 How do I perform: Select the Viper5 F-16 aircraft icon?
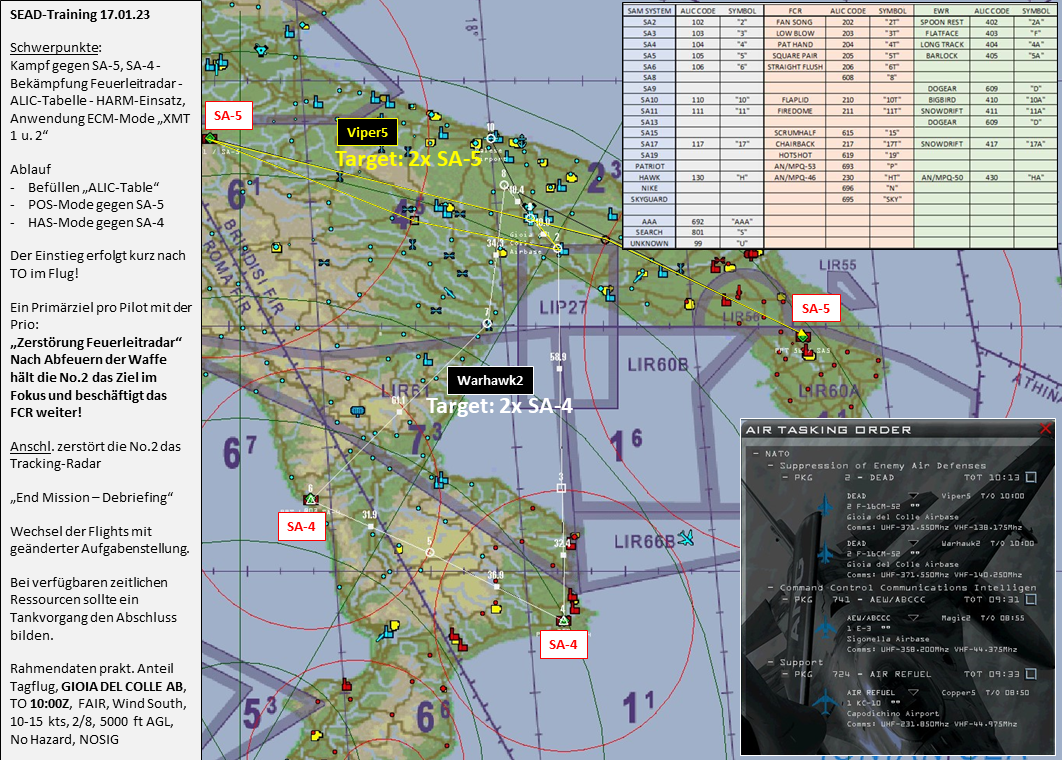[x=825, y=506]
